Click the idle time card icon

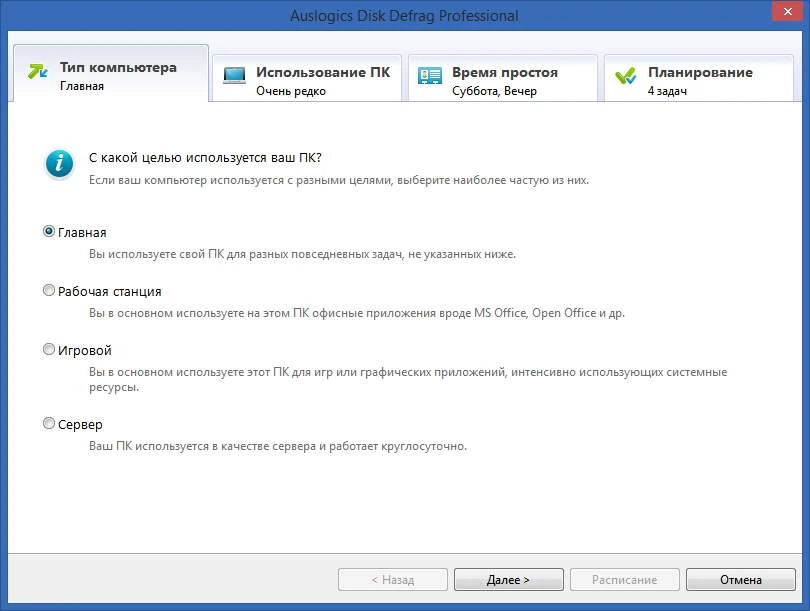click(x=430, y=76)
